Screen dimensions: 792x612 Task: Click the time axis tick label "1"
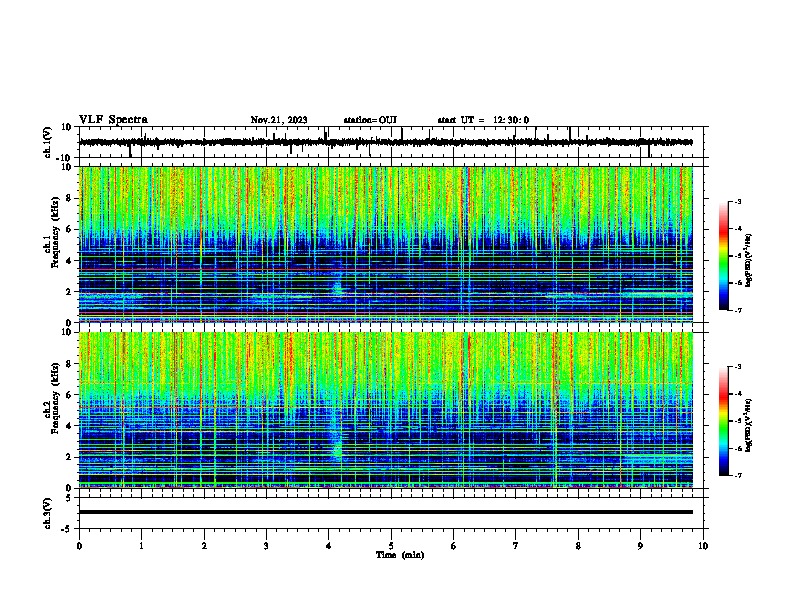141,546
